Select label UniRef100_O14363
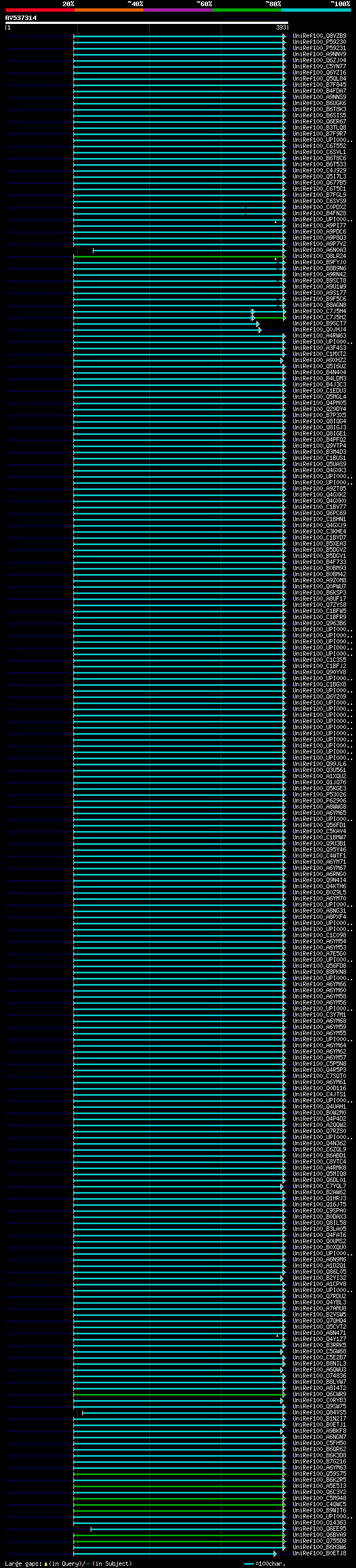This screenshot has width=356, height=1568. (x=319, y=1522)
